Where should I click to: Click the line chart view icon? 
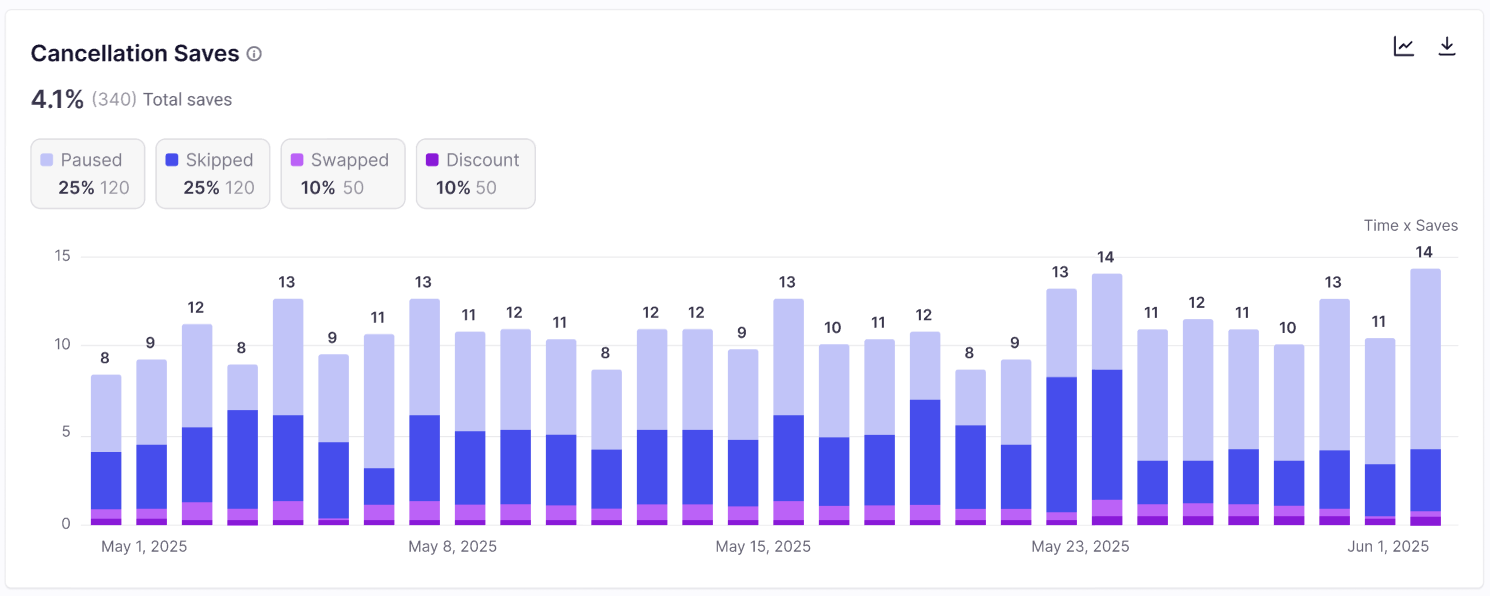[x=1404, y=47]
